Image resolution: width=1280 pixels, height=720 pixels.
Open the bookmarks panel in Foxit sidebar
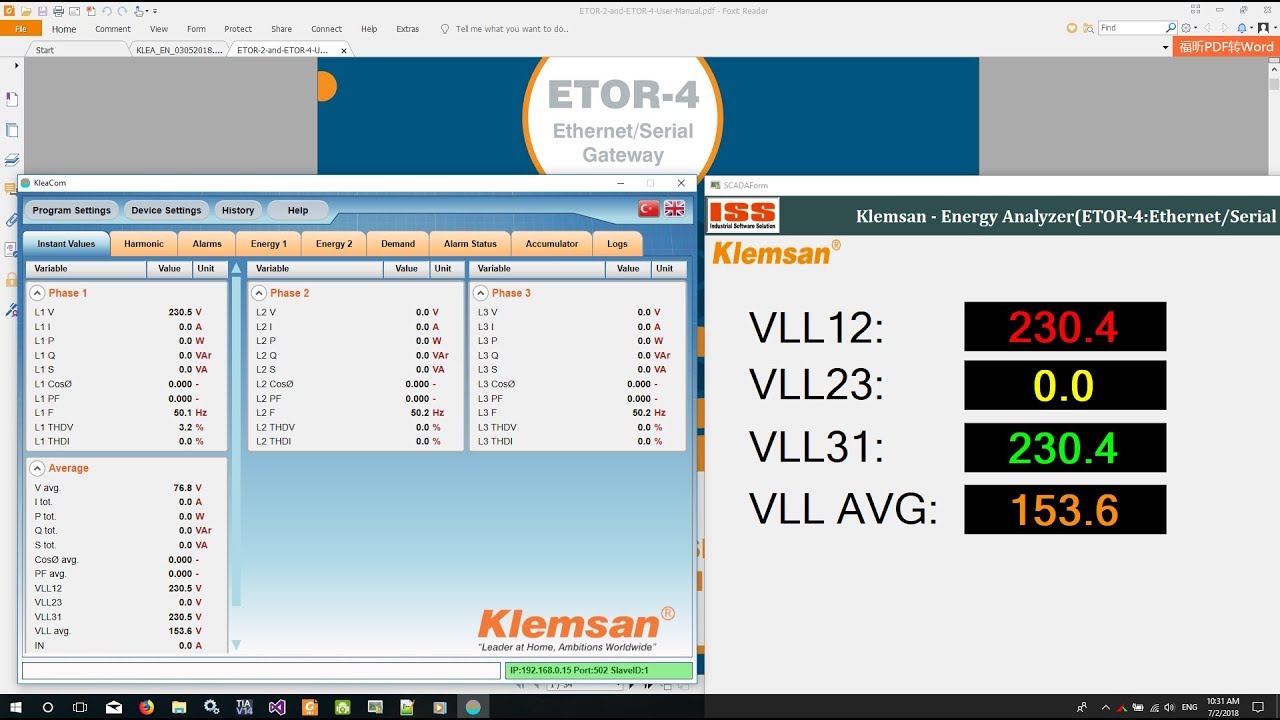tap(12, 99)
